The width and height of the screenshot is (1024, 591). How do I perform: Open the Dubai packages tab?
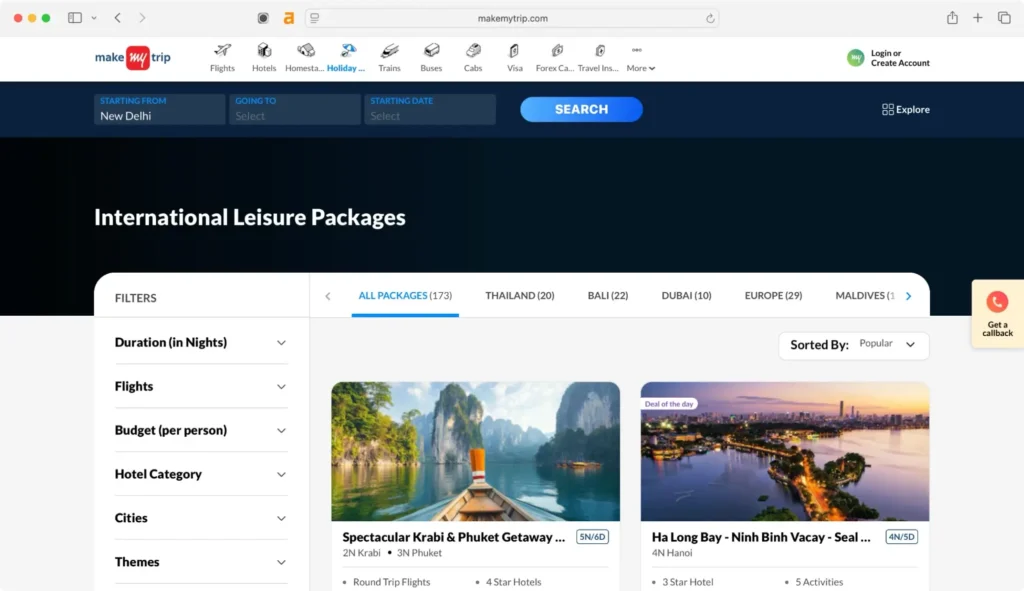(x=686, y=295)
